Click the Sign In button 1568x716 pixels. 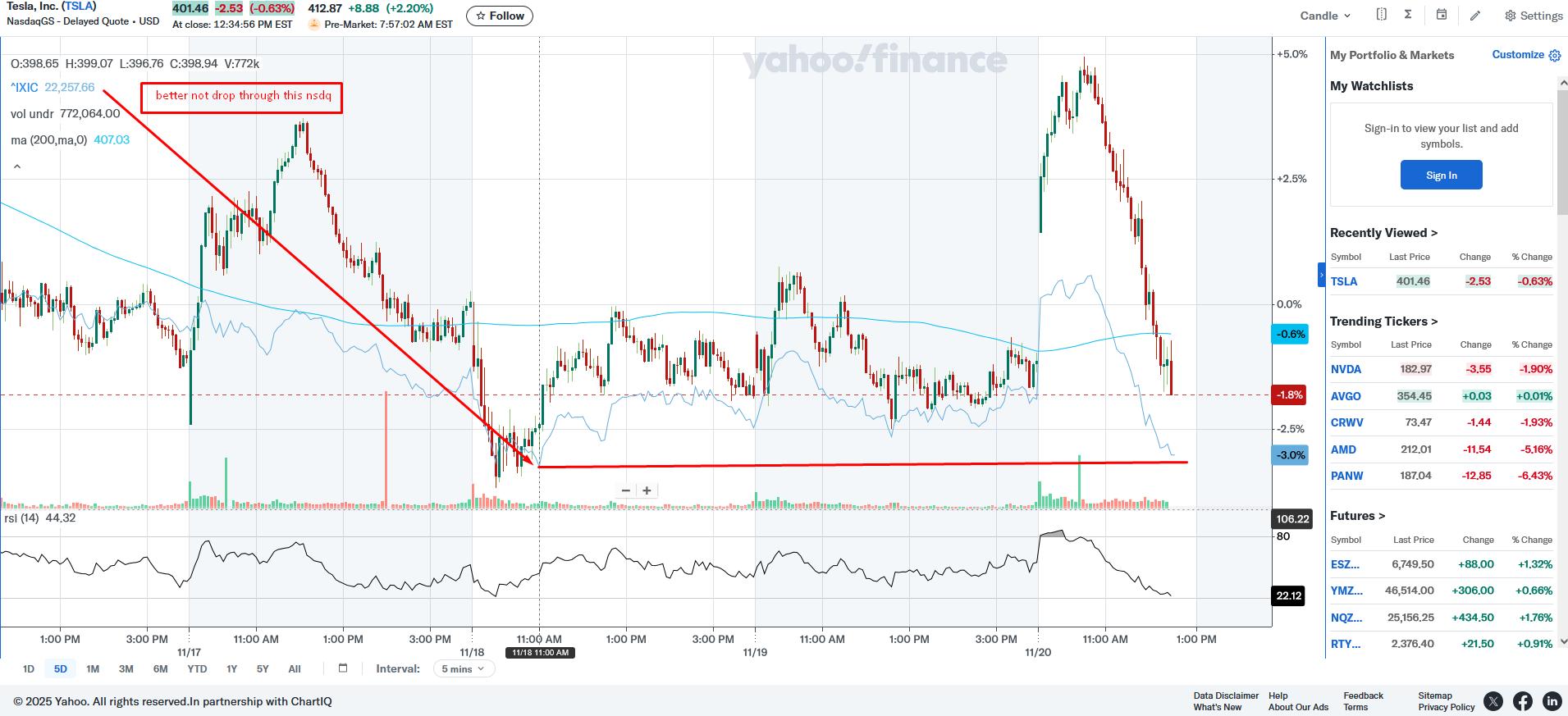point(1442,175)
